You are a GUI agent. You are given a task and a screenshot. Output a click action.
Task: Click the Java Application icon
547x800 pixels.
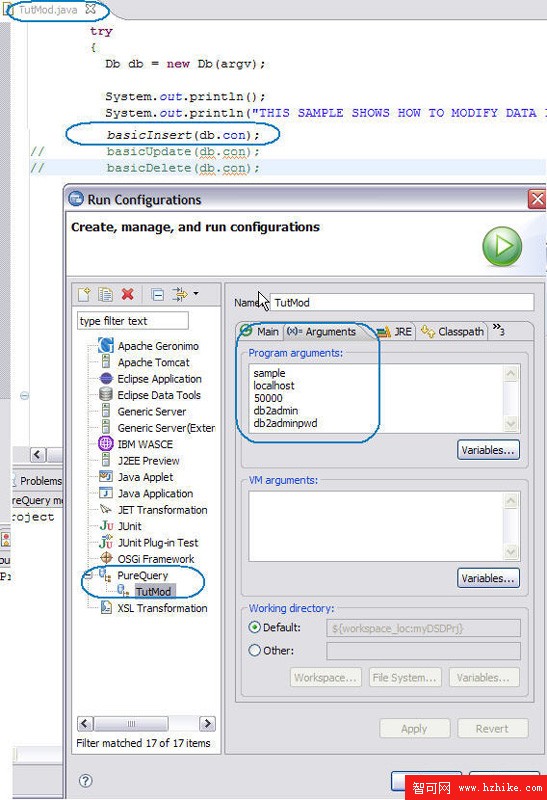point(106,493)
